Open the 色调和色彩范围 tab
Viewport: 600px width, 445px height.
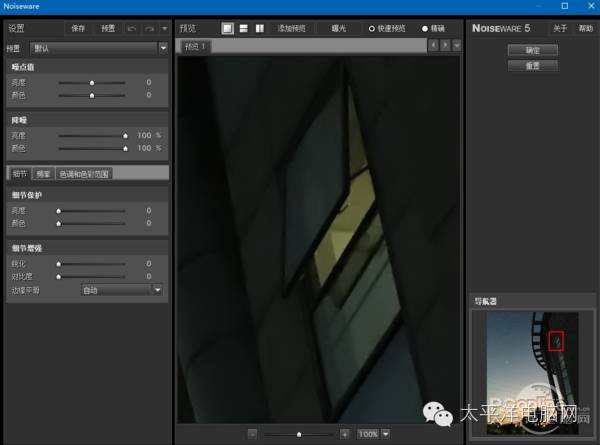pos(84,174)
